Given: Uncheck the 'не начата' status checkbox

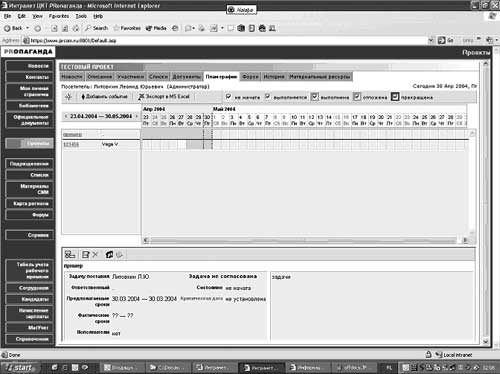Looking at the screenshot, I should (x=228, y=97).
